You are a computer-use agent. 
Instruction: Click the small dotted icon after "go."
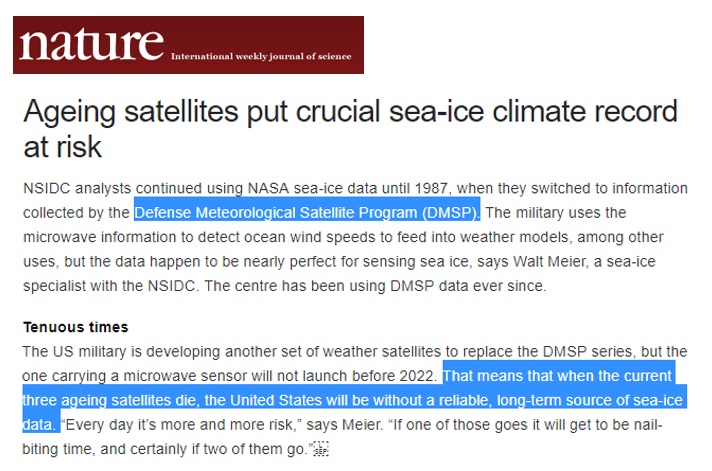321,449
